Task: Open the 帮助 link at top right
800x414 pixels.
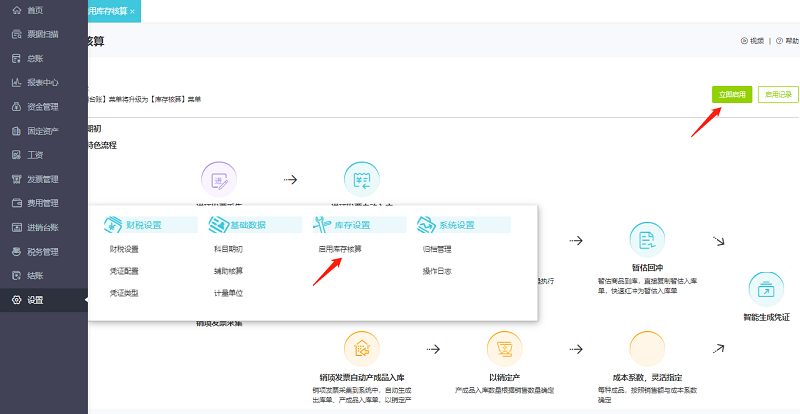Action: 787,41
